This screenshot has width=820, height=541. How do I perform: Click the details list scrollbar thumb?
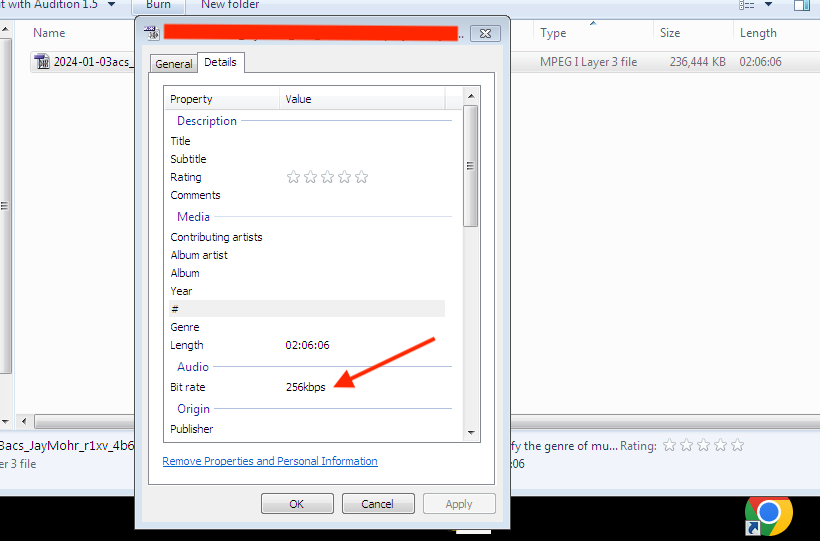(x=471, y=166)
